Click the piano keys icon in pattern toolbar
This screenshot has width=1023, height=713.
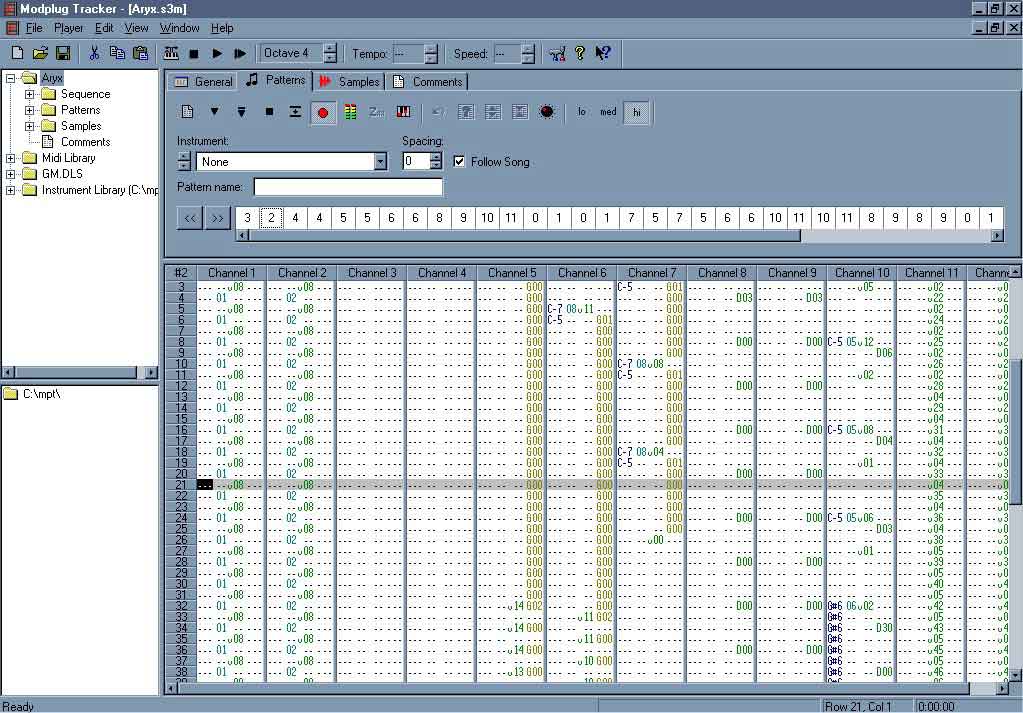403,112
